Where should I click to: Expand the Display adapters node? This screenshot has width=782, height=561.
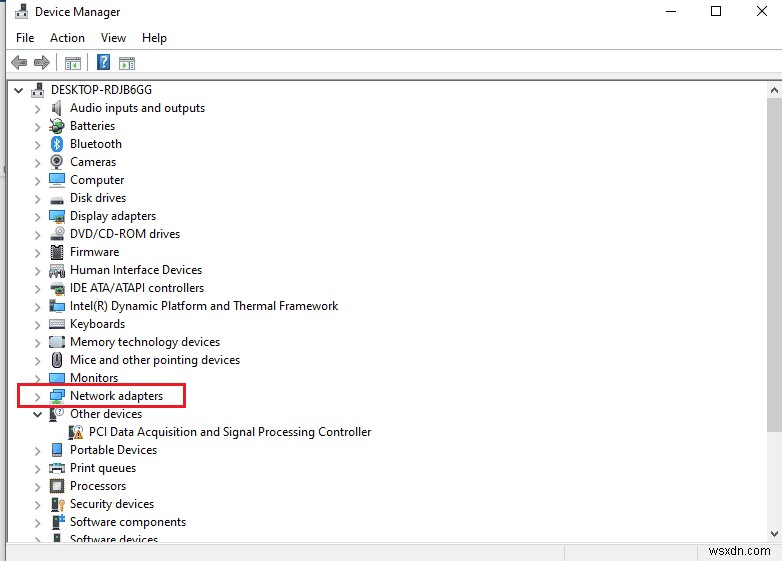[37, 216]
